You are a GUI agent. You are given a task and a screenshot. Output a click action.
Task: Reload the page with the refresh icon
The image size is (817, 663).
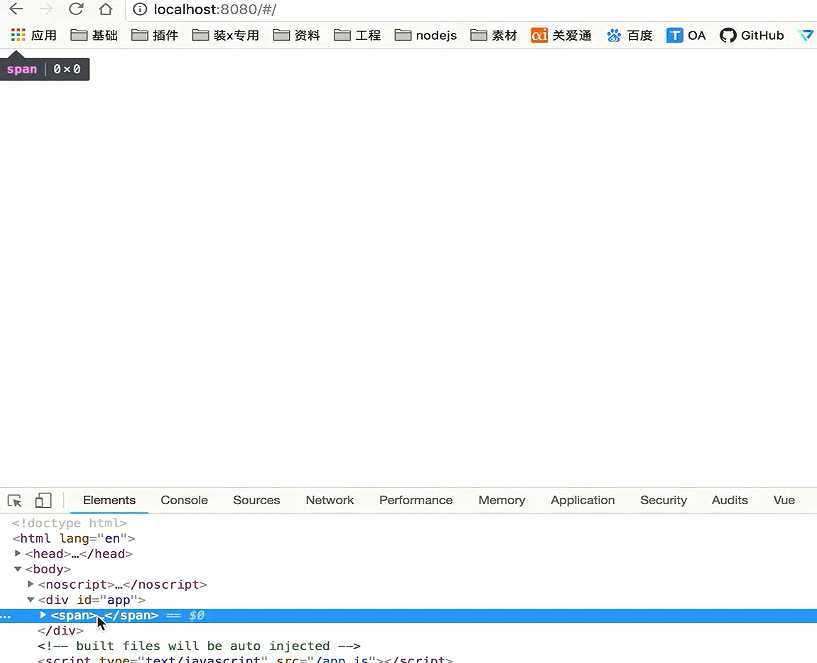(76, 9)
